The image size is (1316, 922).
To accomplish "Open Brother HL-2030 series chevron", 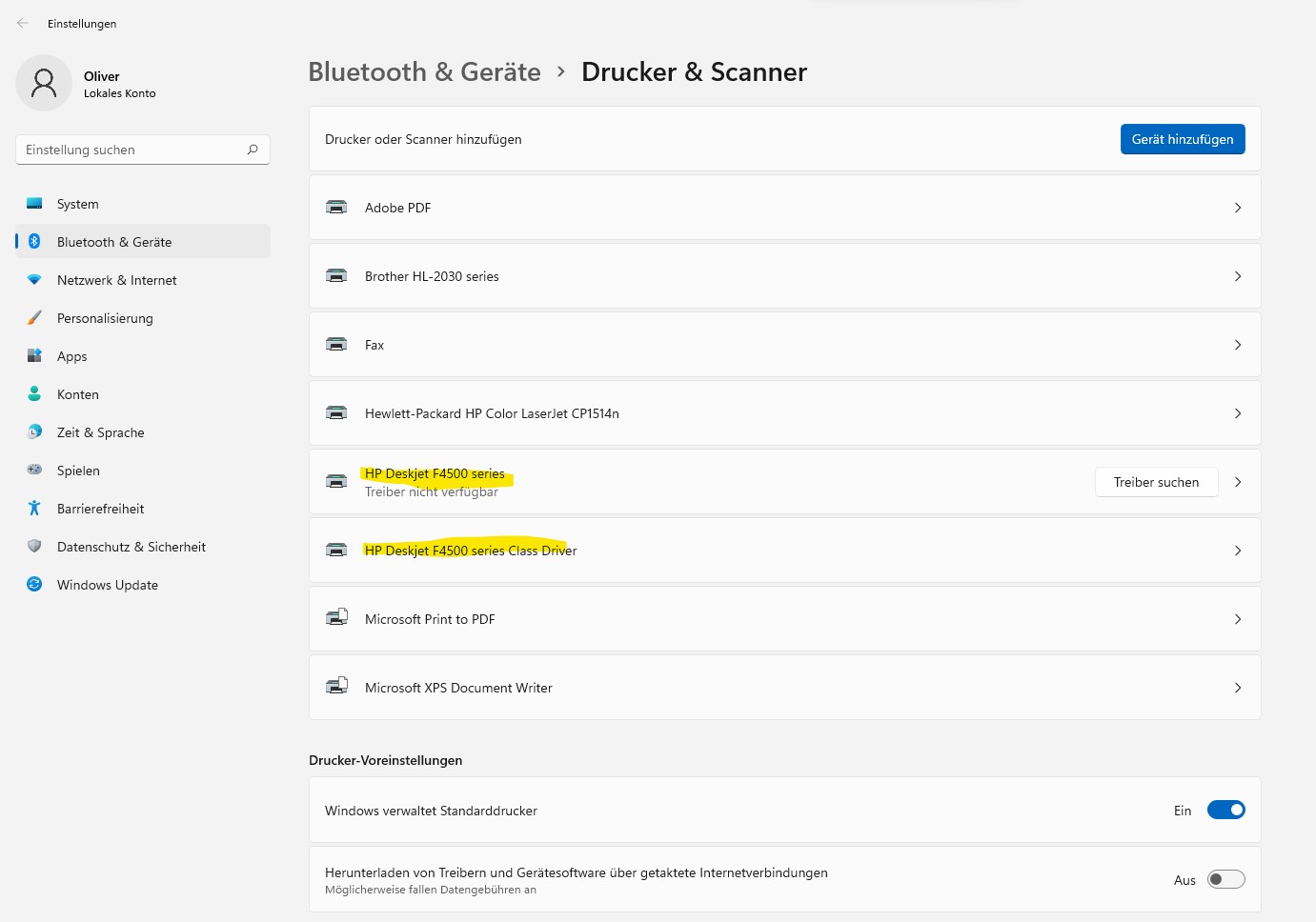I will click(x=1238, y=276).
